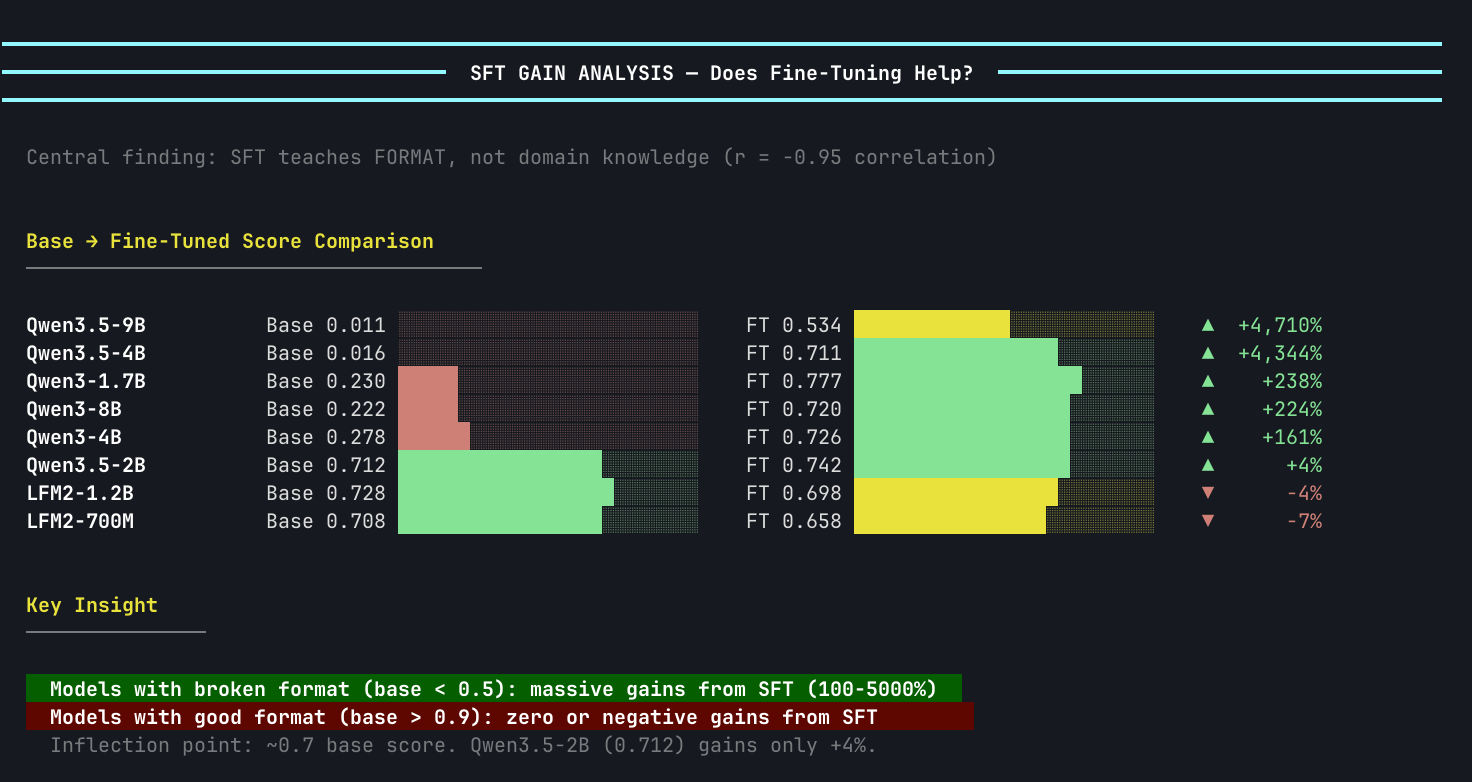The height and width of the screenshot is (782, 1472).
Task: Select the model name LFM2-1.2B
Action: point(80,493)
